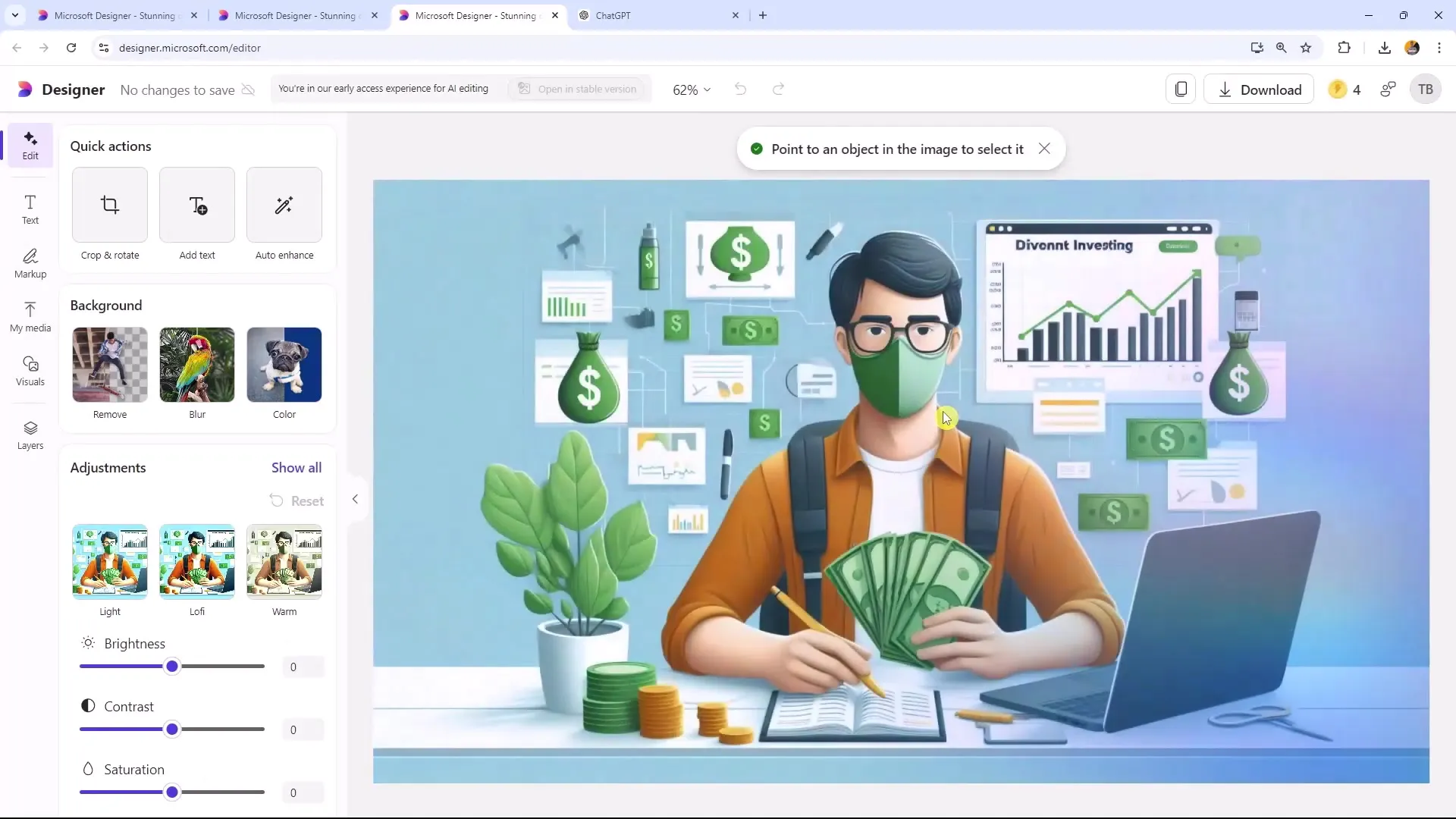Select the Blur background thumbnail
This screenshot has height=819, width=1456.
(x=198, y=365)
